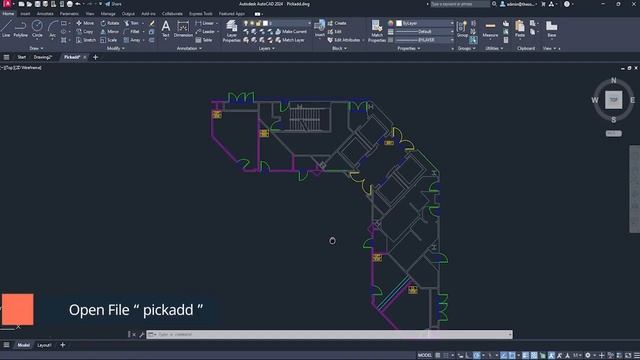The width and height of the screenshot is (640, 360).
Task: Click the Group tool
Action: [462, 29]
